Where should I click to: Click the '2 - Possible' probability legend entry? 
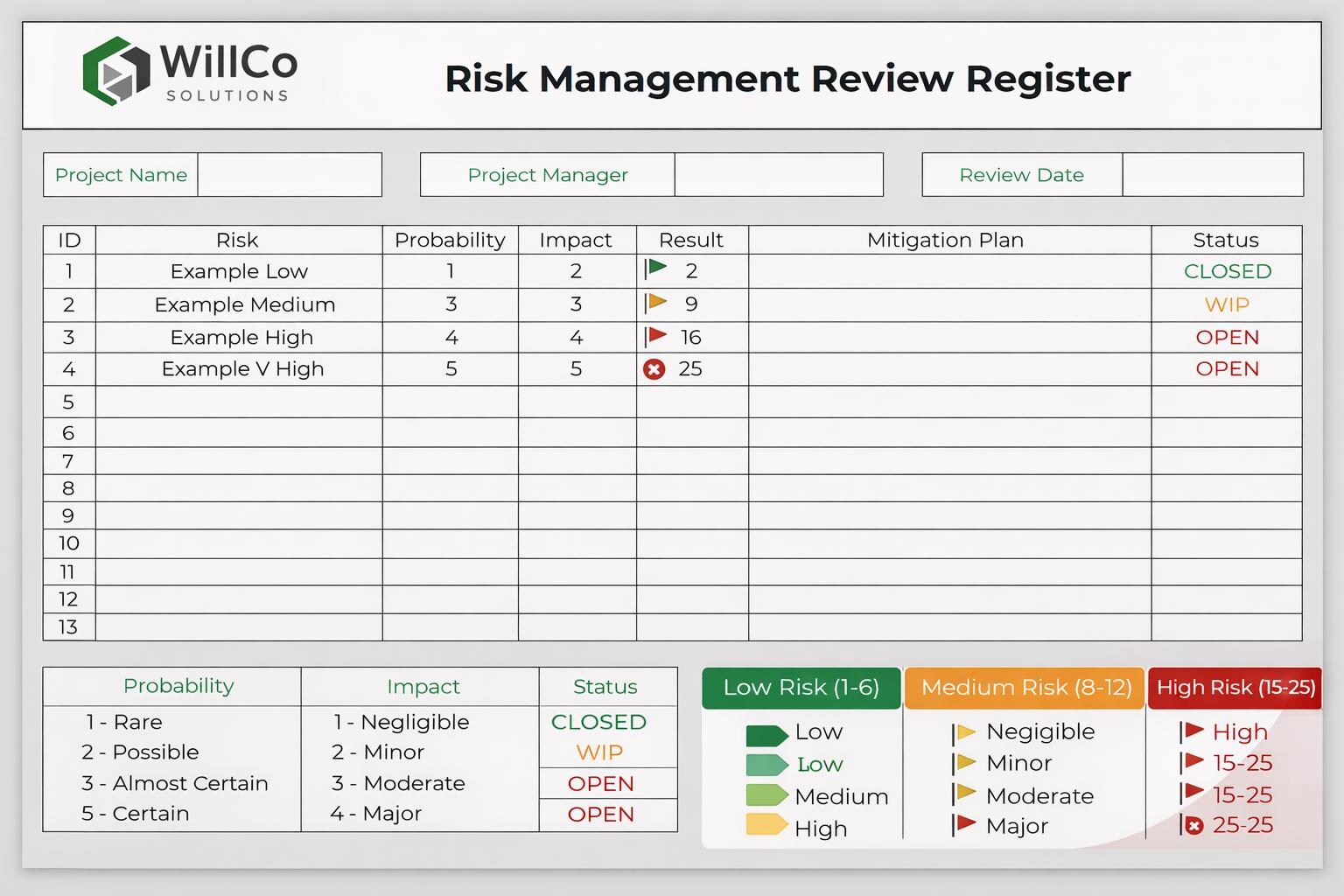(140, 752)
